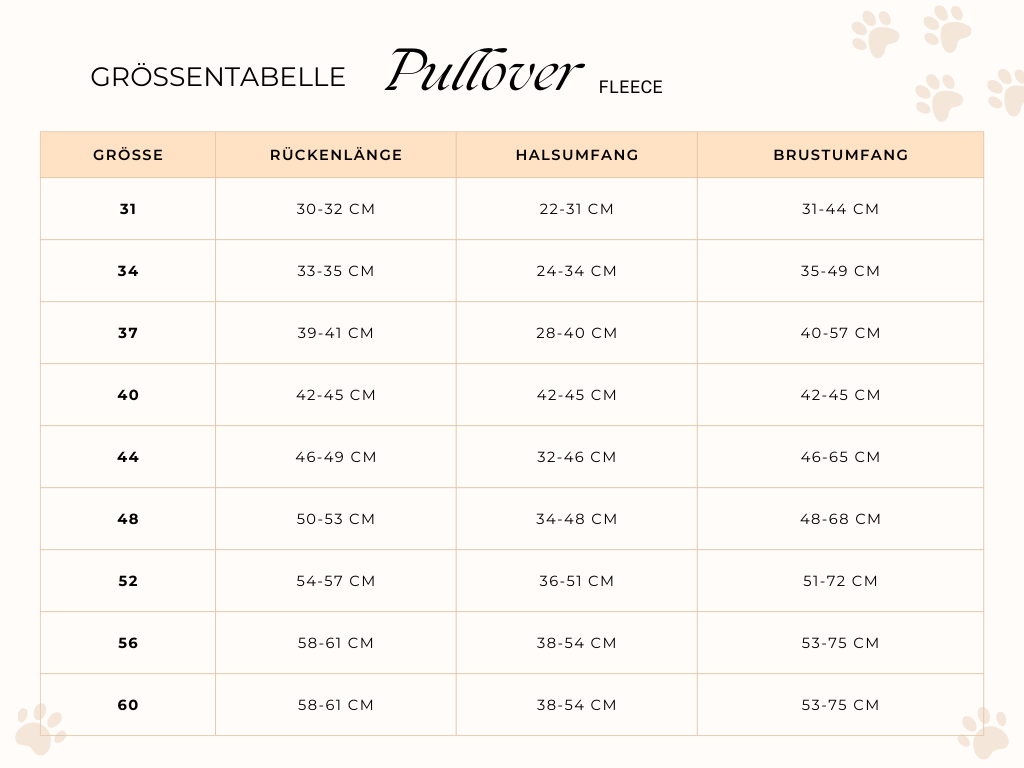Select size 60 row label
This screenshot has width=1024, height=768.
coord(128,705)
